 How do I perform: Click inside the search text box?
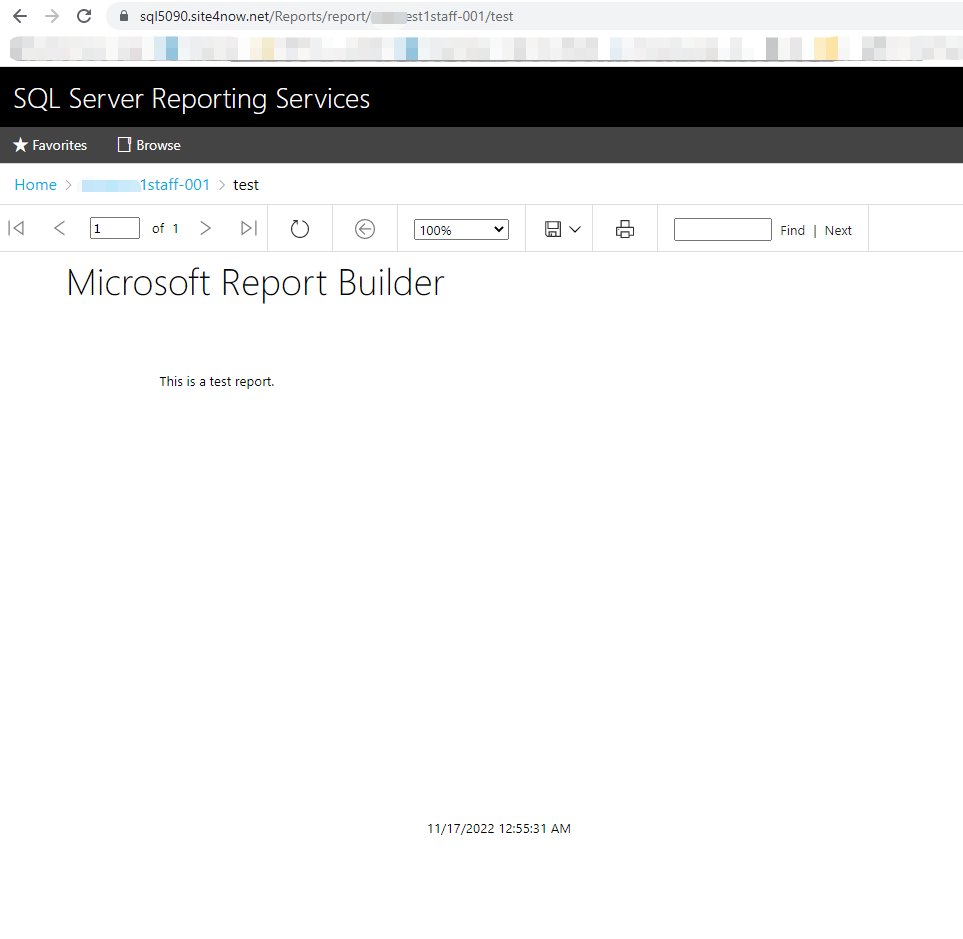(x=722, y=229)
